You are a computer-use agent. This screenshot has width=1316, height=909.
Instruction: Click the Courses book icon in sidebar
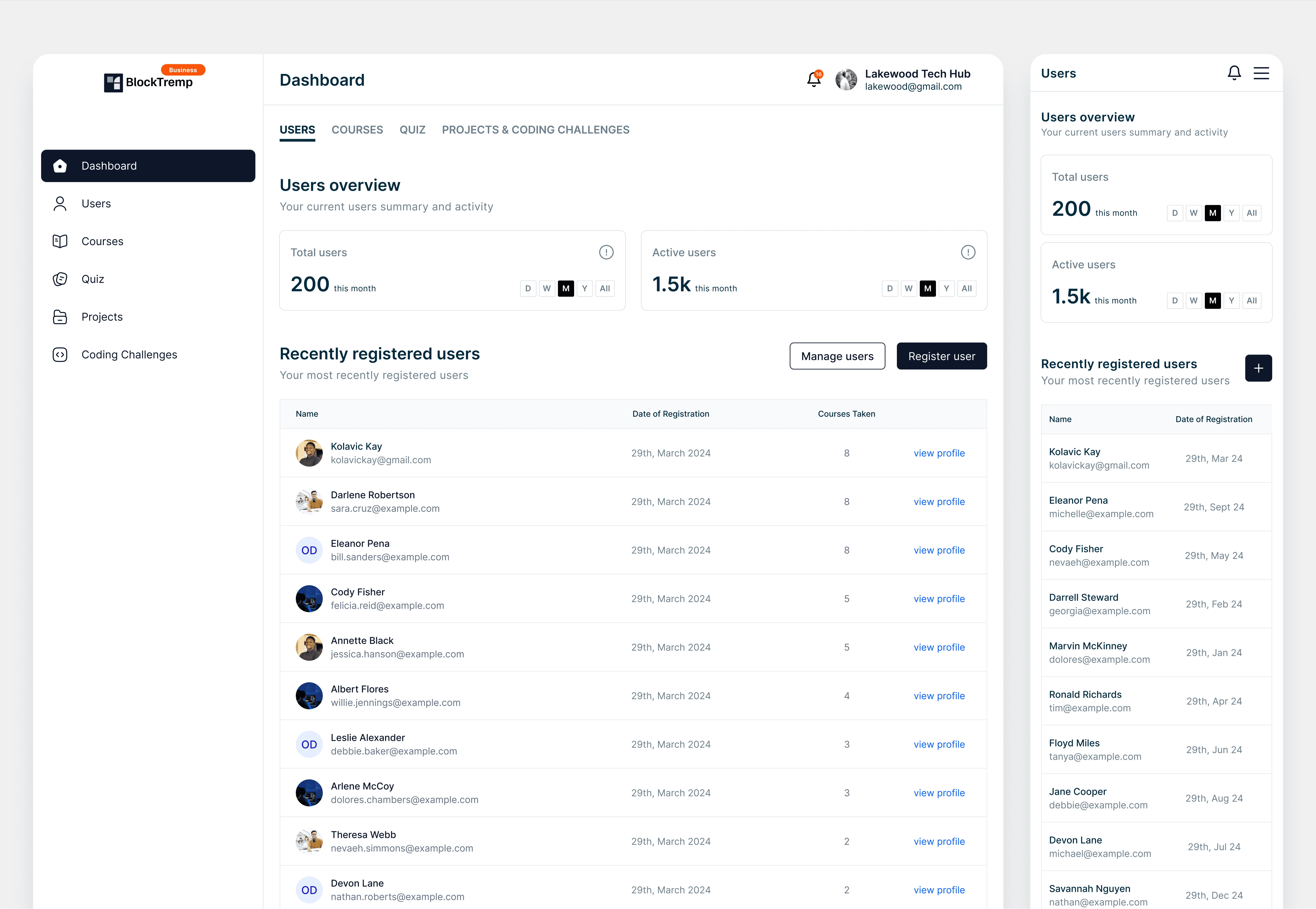click(x=60, y=241)
